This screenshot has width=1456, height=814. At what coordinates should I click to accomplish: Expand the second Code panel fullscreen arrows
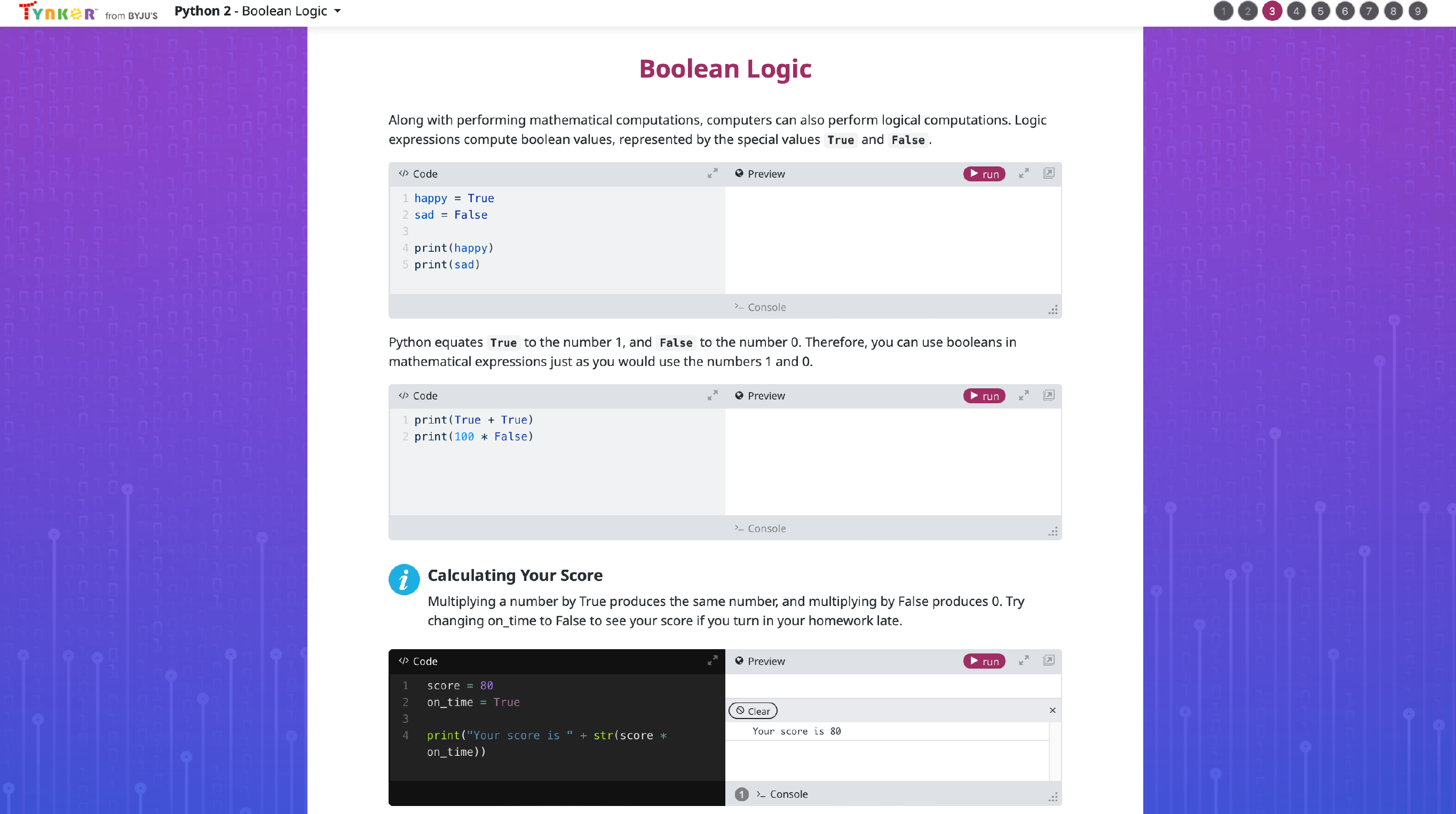coord(712,395)
